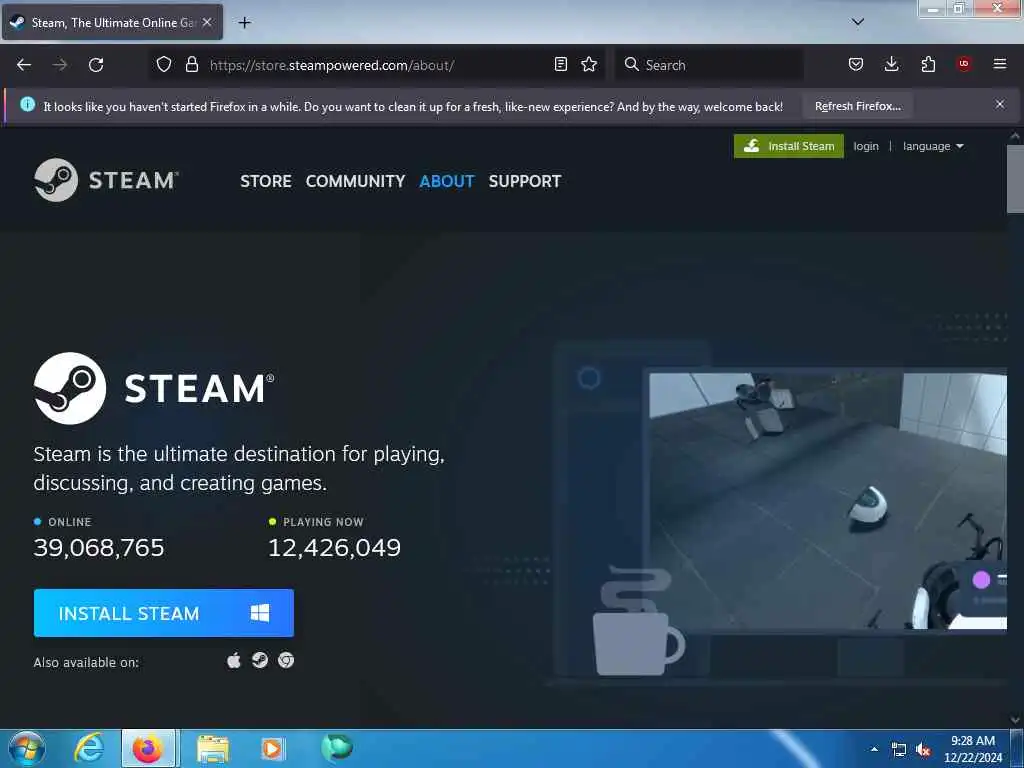The width and height of the screenshot is (1024, 768).
Task: Click the page vertical scrollbar thumb
Action: (x=1014, y=178)
